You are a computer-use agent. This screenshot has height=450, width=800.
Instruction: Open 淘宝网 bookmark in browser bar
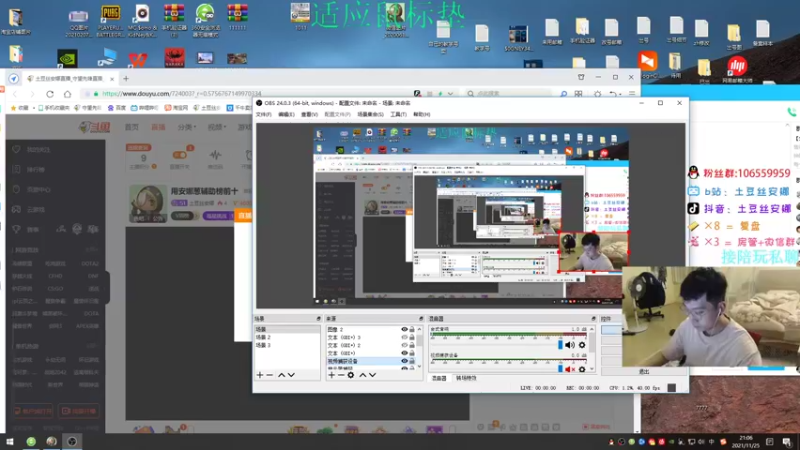(x=177, y=108)
